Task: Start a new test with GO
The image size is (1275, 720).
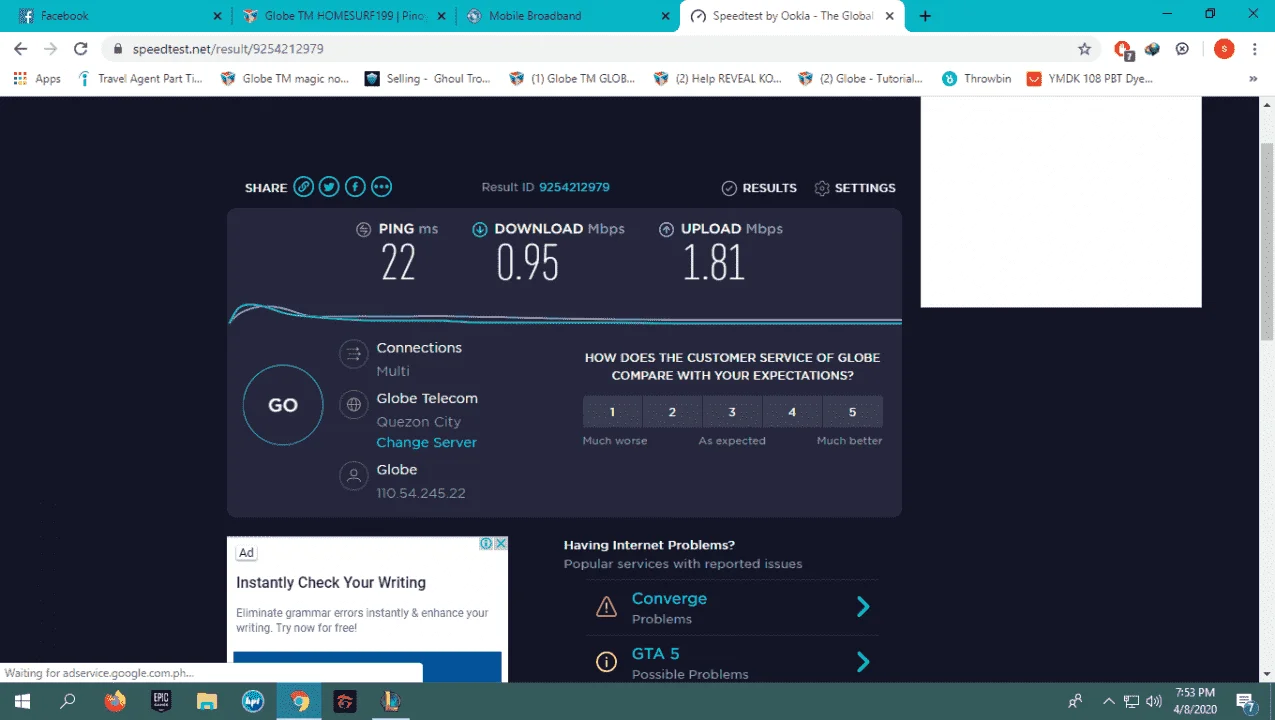Action: (283, 405)
